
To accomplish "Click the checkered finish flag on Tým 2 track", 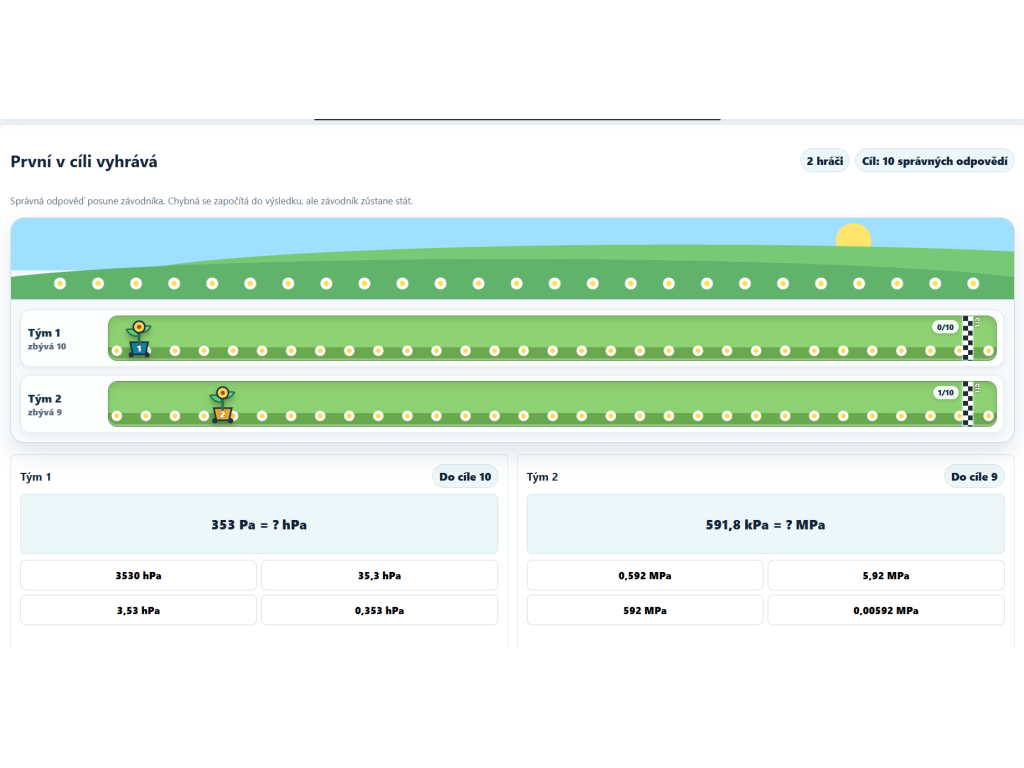I will 968,404.
